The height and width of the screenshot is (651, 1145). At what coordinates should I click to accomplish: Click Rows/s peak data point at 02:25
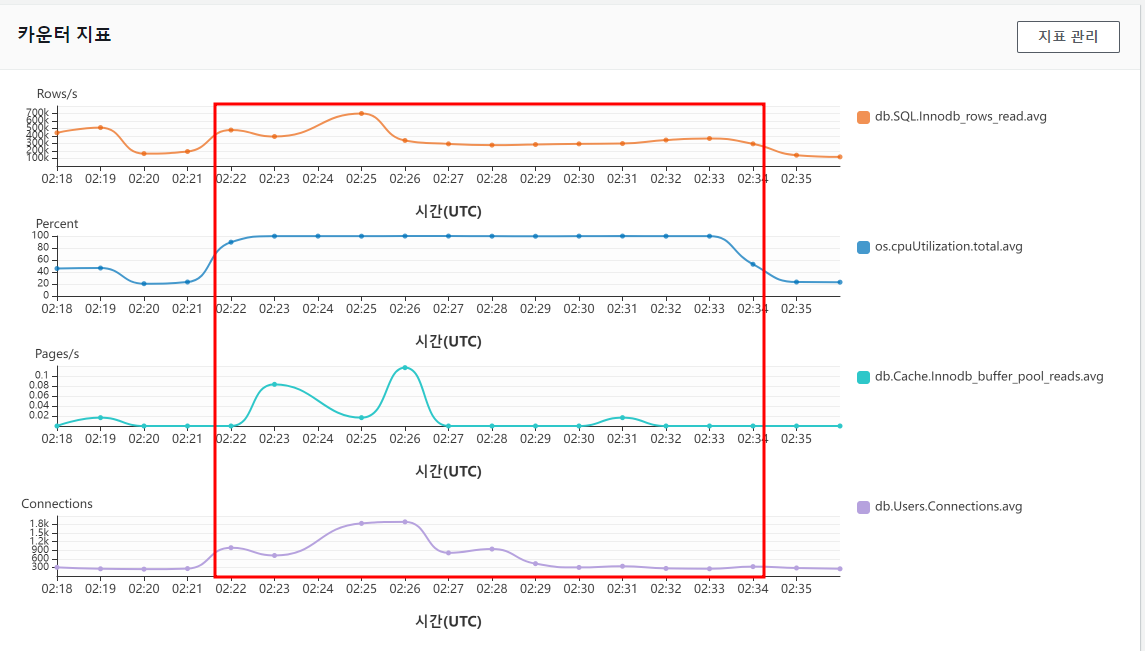tap(361, 113)
